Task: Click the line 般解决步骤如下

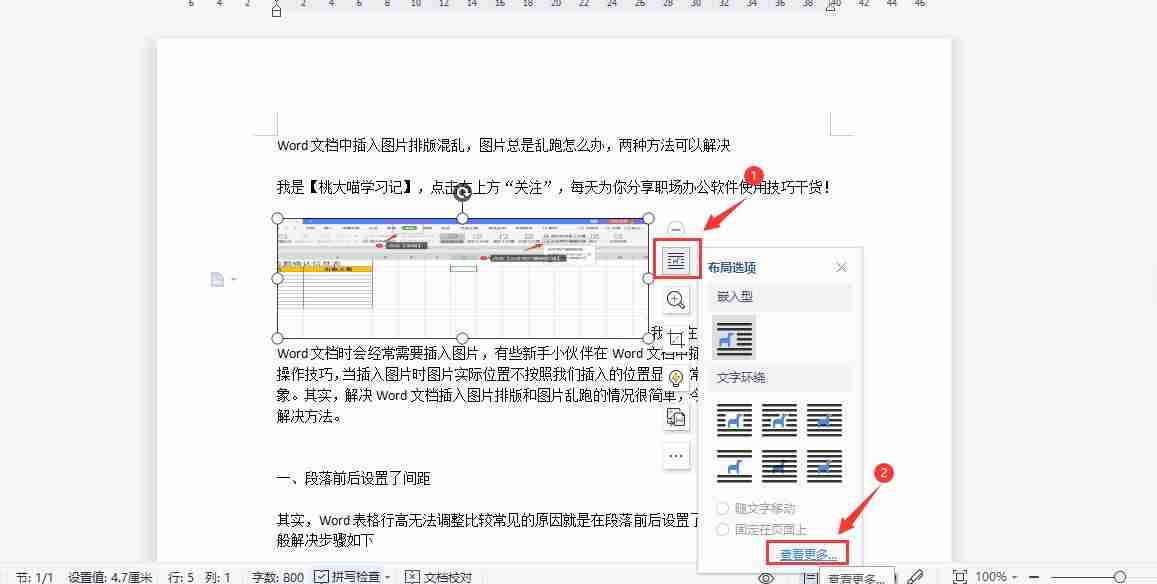Action: point(325,541)
